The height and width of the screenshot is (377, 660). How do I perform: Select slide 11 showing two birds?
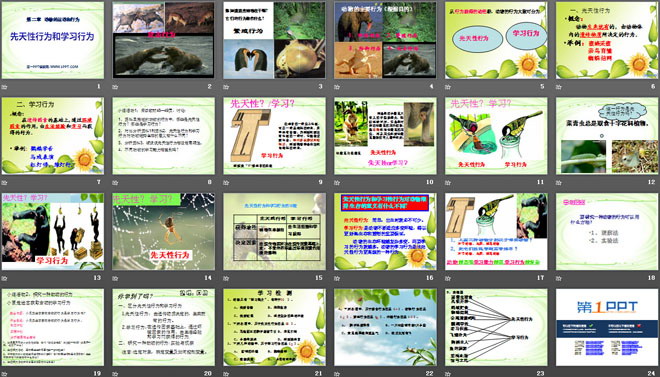(x=496, y=136)
